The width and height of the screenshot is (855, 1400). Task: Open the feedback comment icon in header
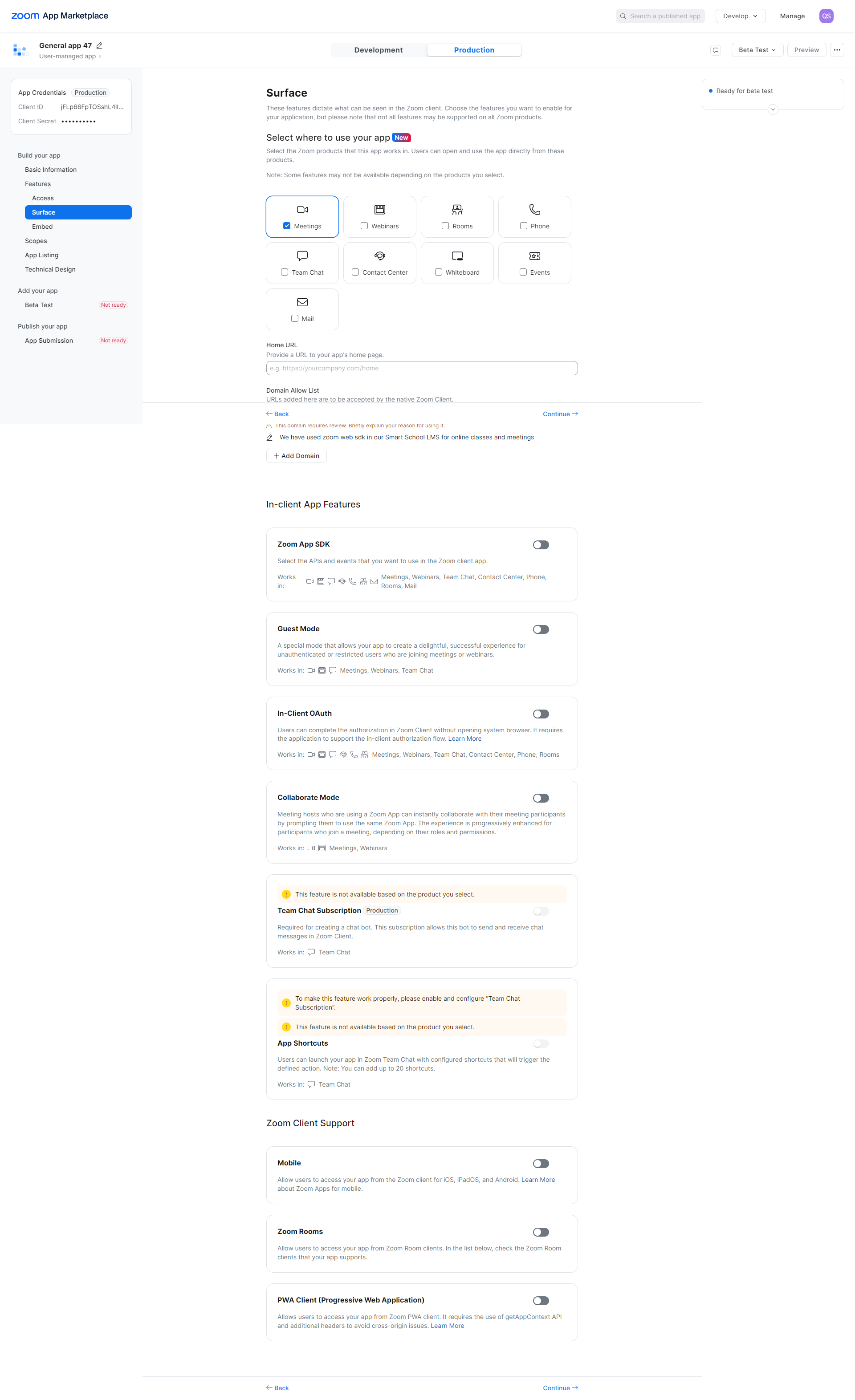coord(716,50)
